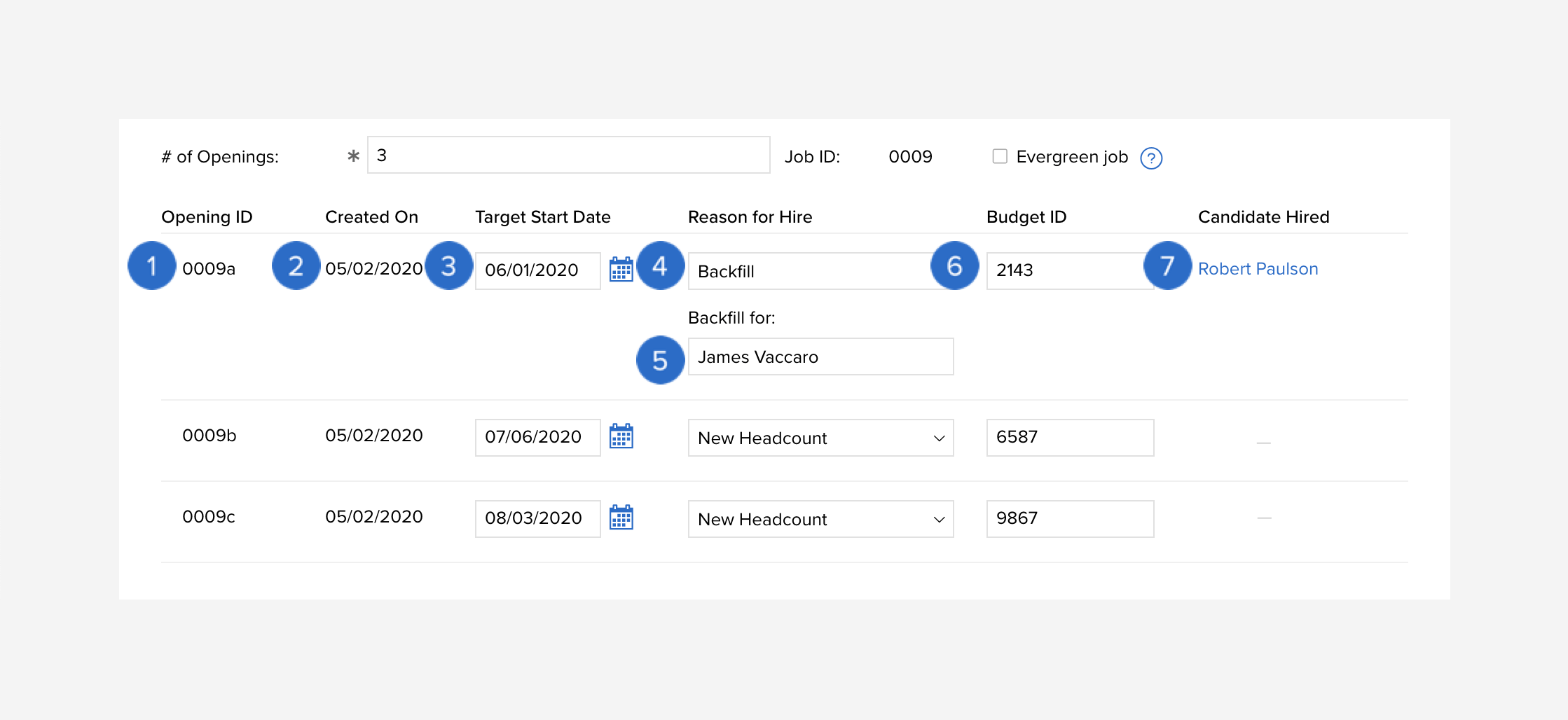
Task: Expand Reason for Hire dropdown for 0009b
Action: pos(820,438)
